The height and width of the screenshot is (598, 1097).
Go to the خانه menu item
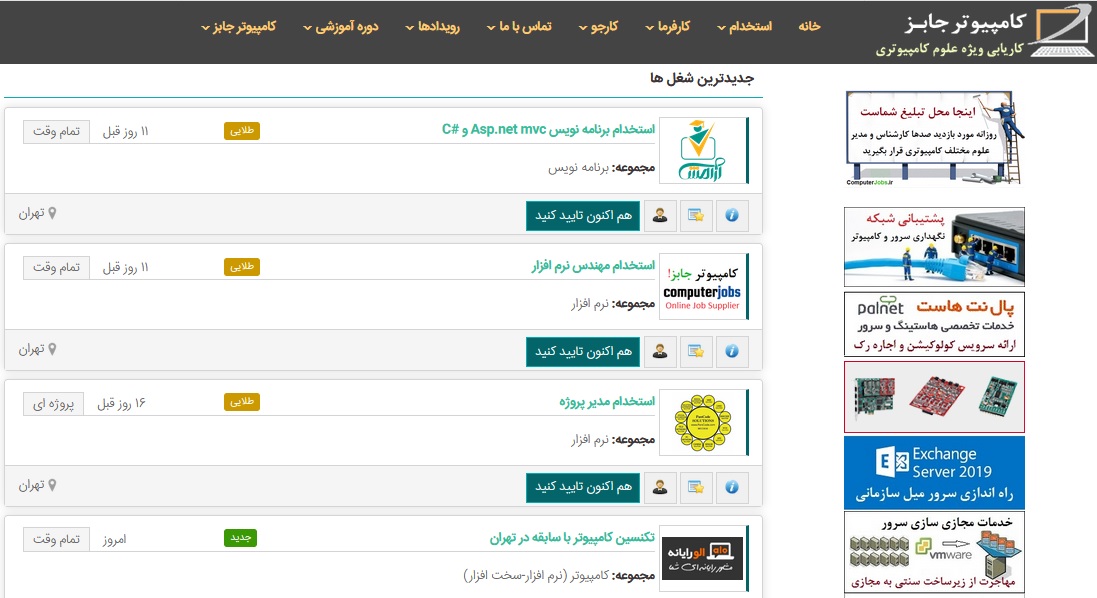point(809,27)
